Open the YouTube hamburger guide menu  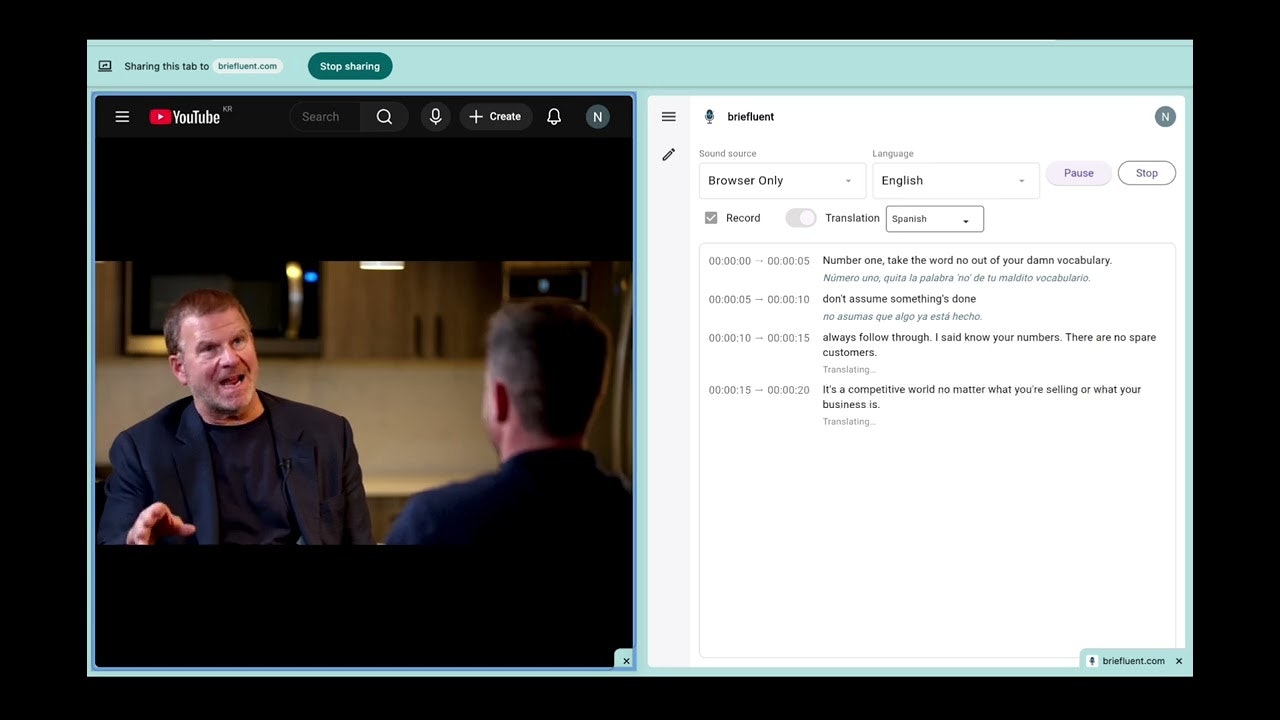click(x=122, y=117)
